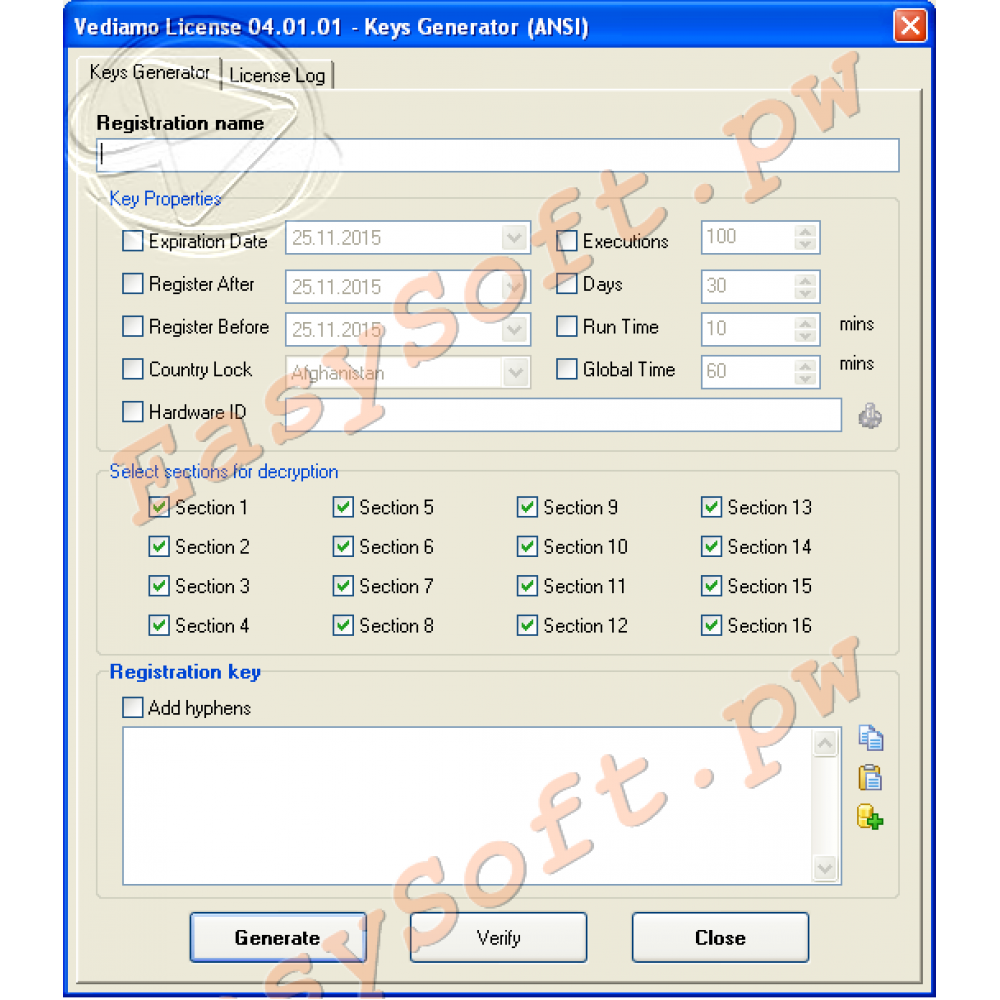Uncheck Section 11
This screenshot has width=1000, height=1000.
pos(527,587)
